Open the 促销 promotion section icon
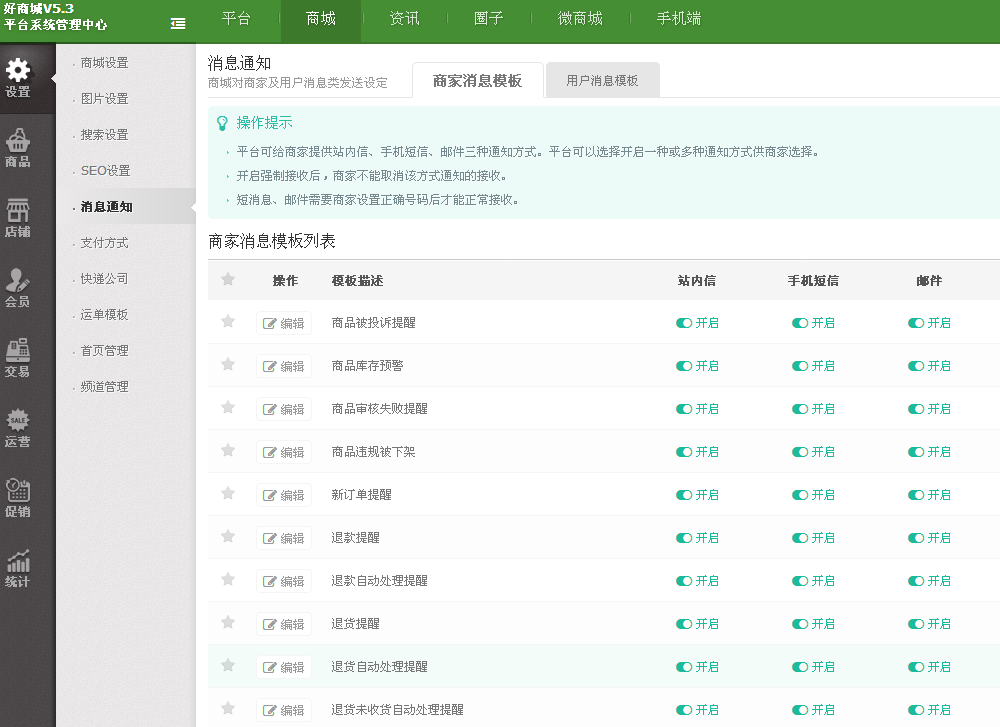The height and width of the screenshot is (727, 1000). pyautogui.click(x=18, y=499)
